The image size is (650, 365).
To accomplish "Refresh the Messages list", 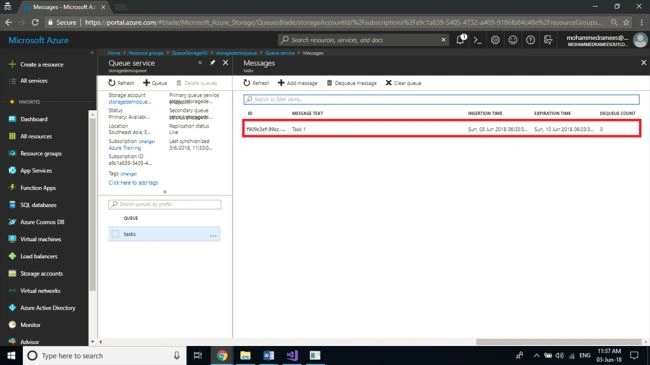I will click(x=256, y=83).
